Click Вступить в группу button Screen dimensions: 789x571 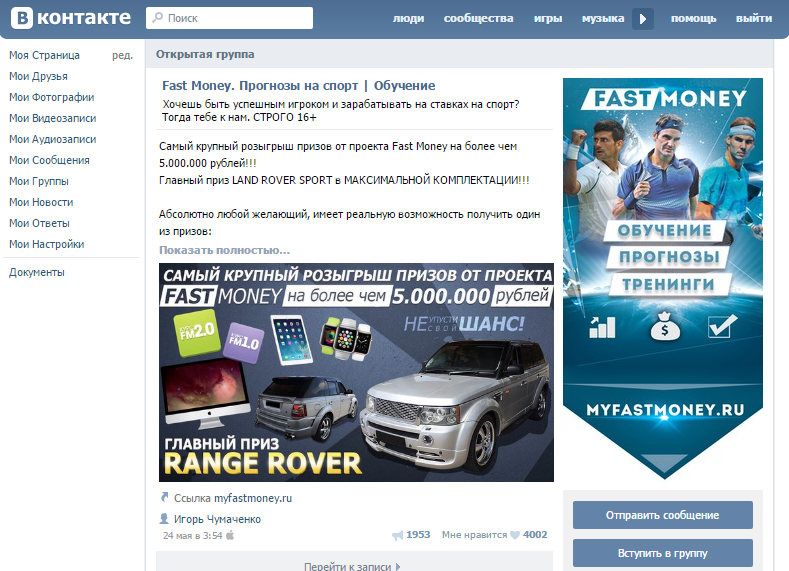663,553
